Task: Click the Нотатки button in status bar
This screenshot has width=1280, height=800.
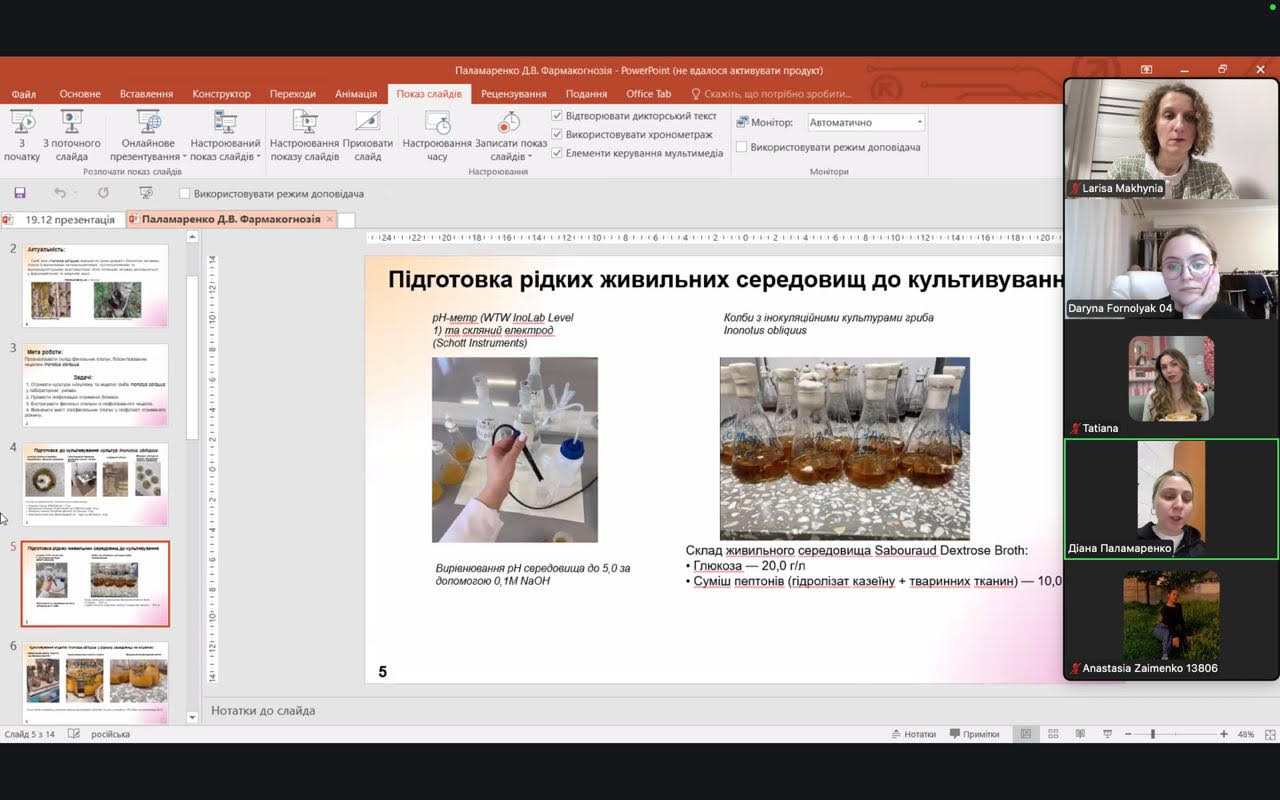Action: [913, 734]
